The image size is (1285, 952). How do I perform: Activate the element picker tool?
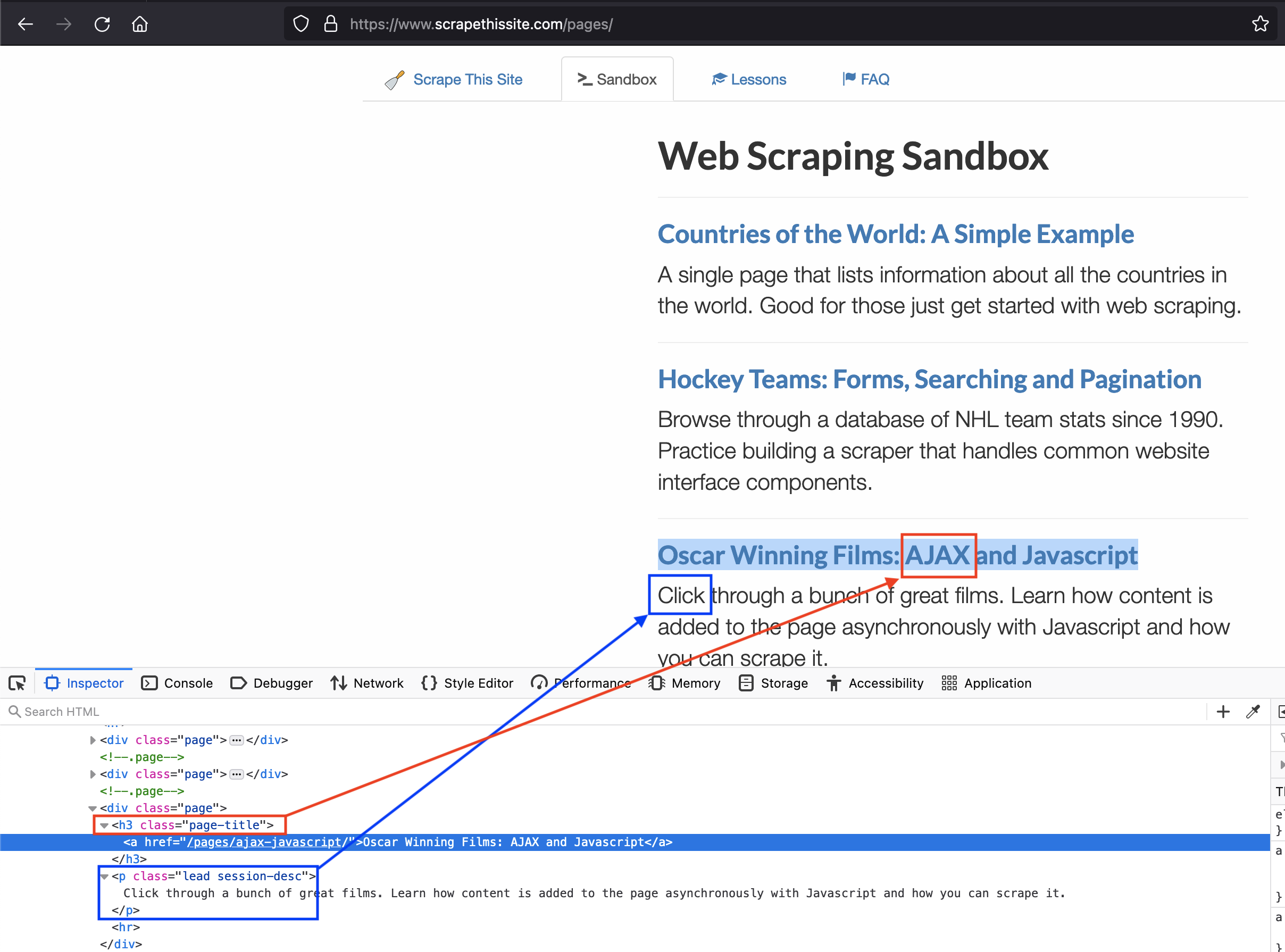pos(18,683)
